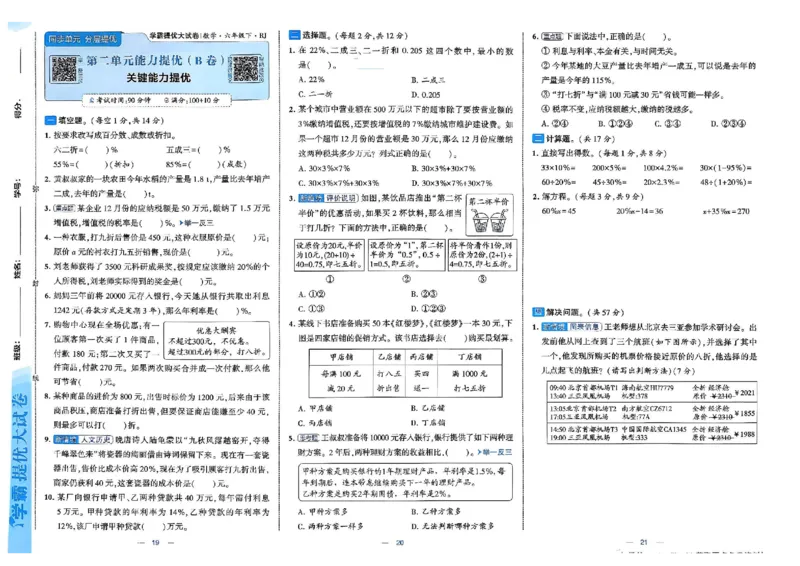Click the calculation 200×5%=
This screenshot has height=566, width=800.
609,167
